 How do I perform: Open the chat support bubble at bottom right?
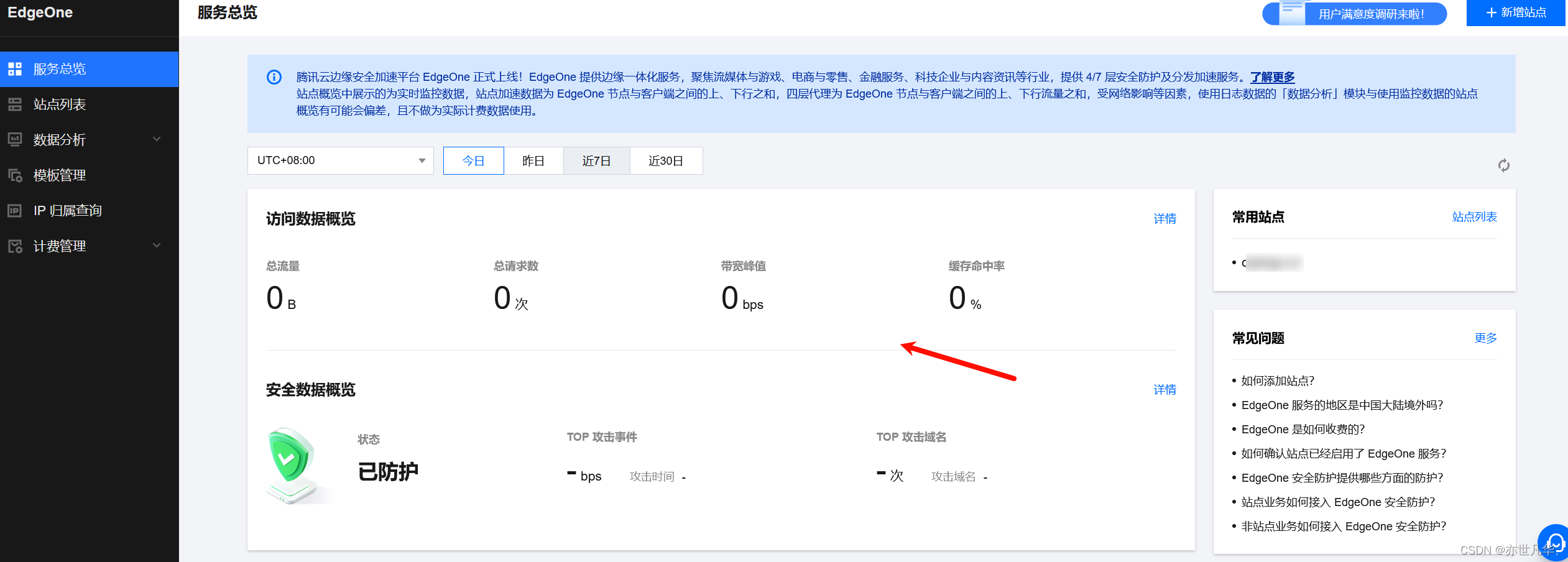(x=1554, y=541)
